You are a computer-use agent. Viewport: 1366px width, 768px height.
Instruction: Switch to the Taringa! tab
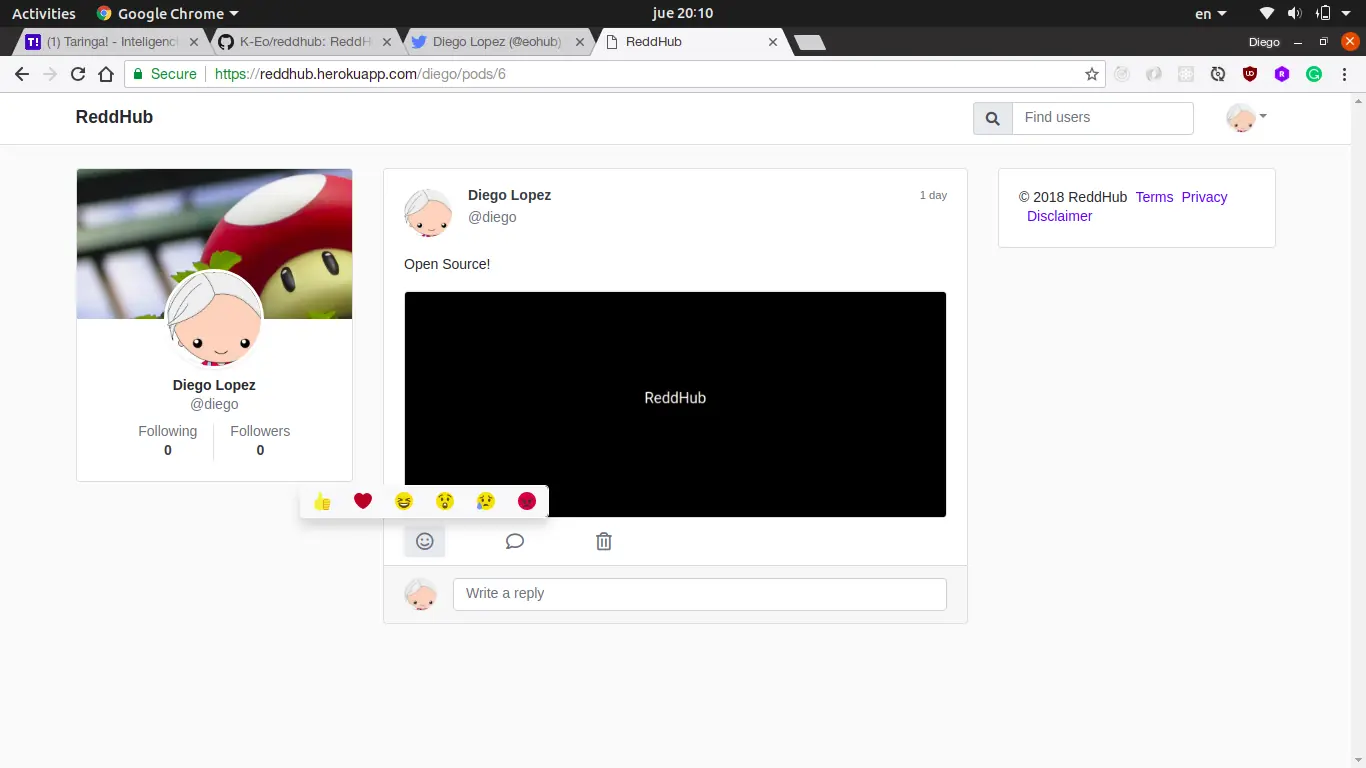(112, 42)
